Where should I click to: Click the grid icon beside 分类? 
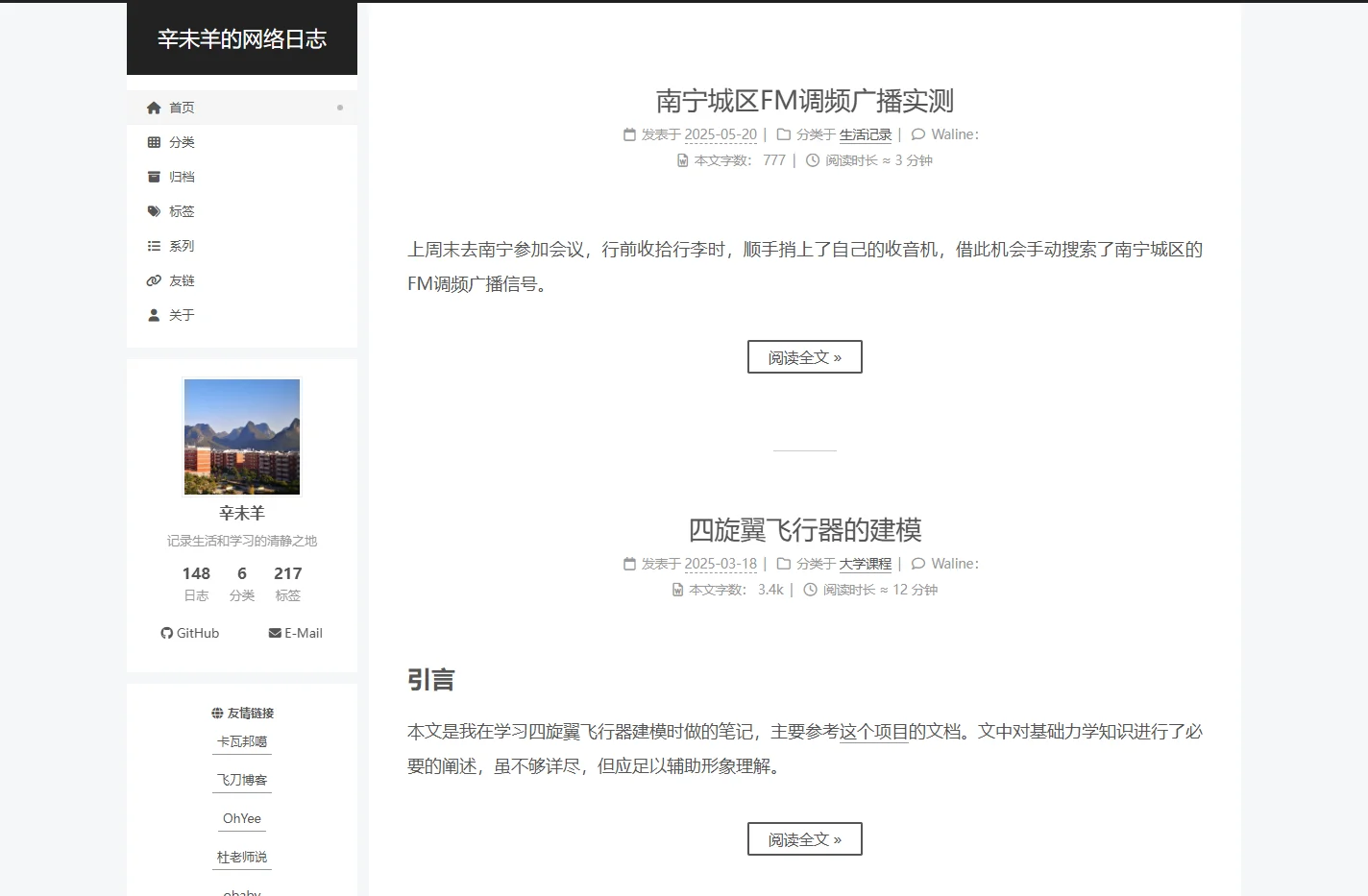click(x=154, y=142)
